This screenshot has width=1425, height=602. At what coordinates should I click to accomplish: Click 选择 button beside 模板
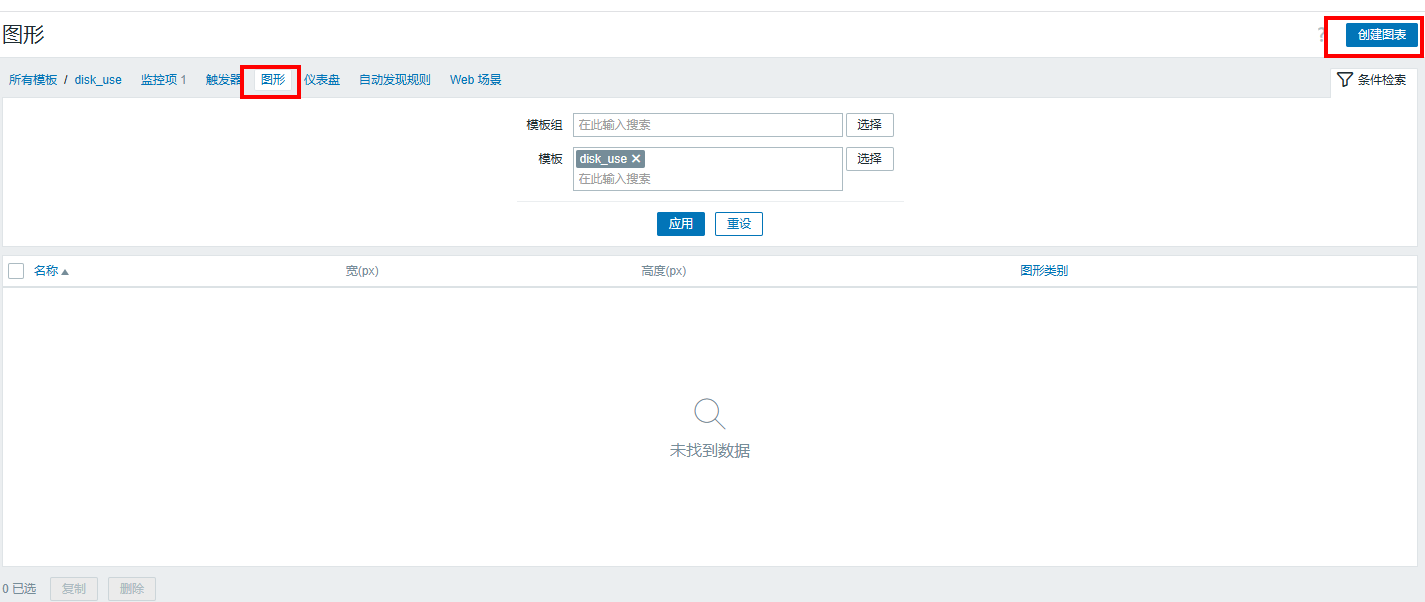870,159
